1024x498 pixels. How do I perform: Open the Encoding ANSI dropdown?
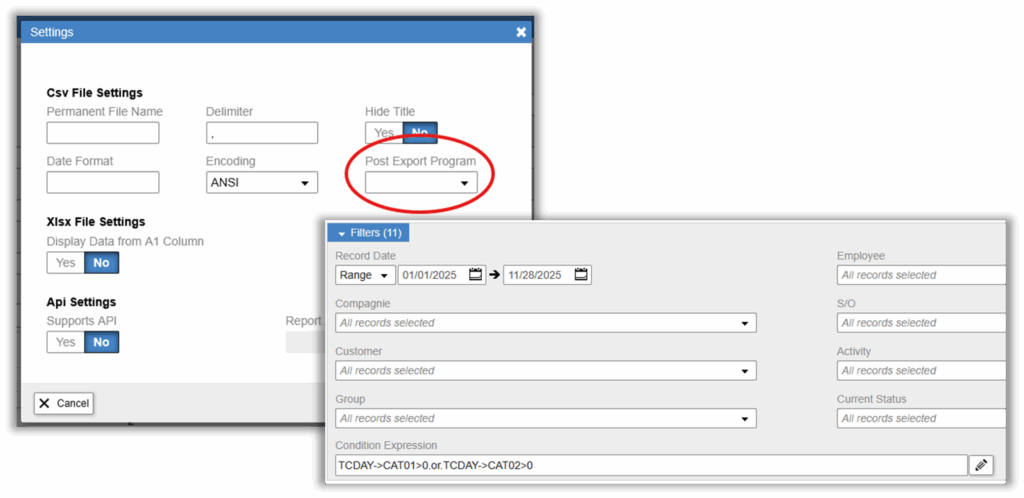(261, 183)
